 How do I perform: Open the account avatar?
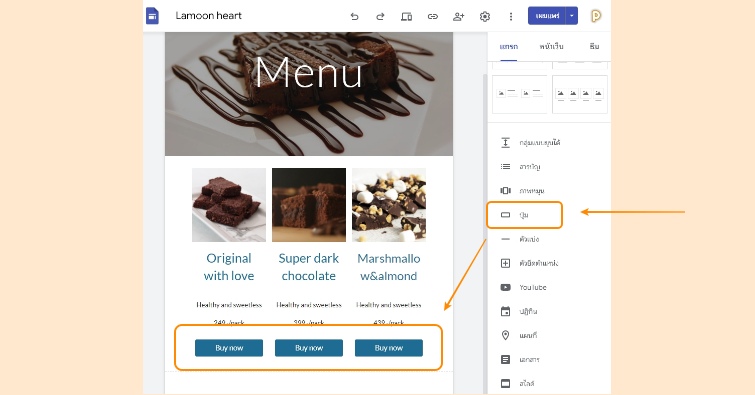click(596, 16)
